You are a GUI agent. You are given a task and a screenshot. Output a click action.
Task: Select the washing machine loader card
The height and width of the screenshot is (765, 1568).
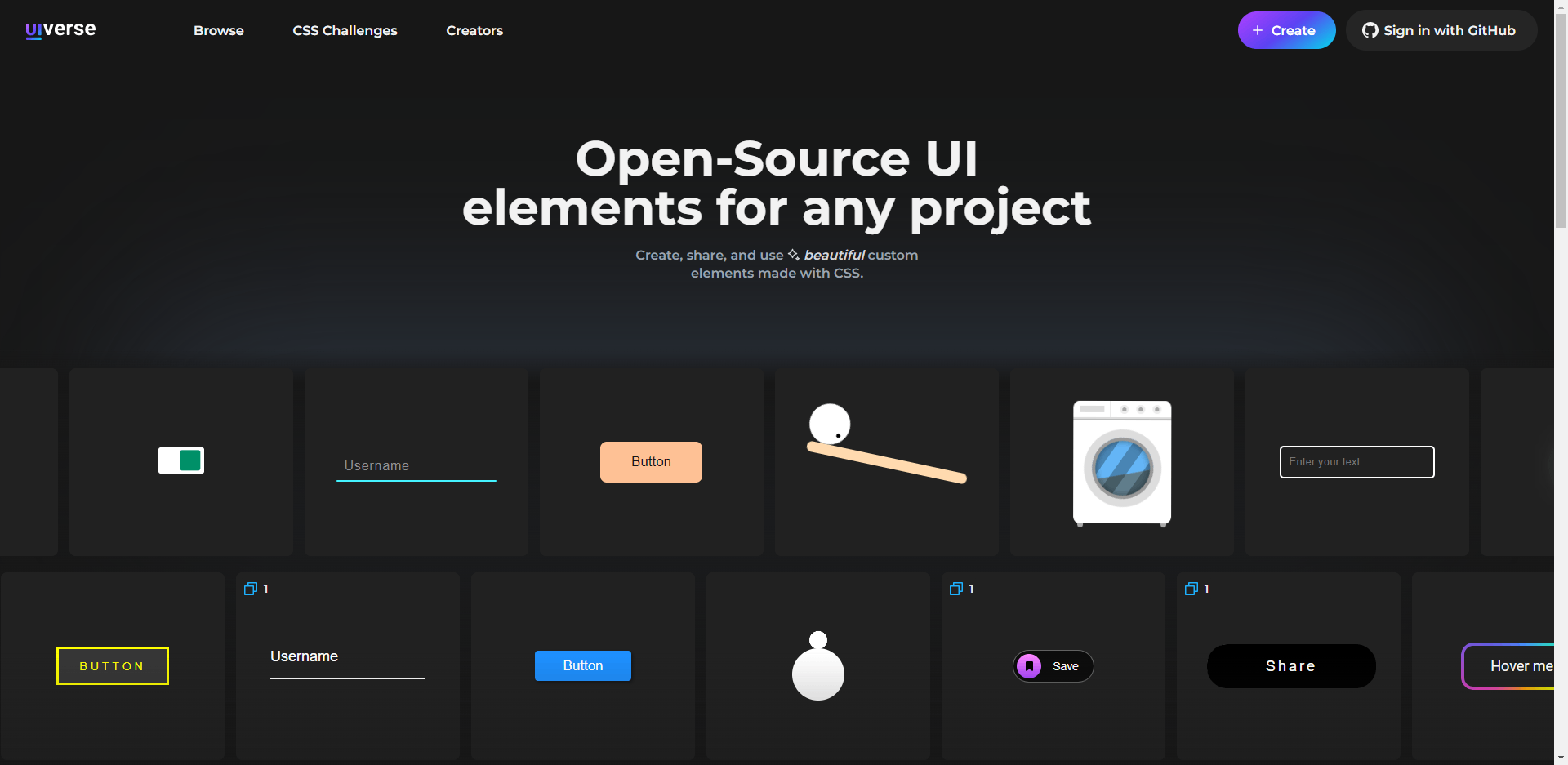[x=1122, y=463]
